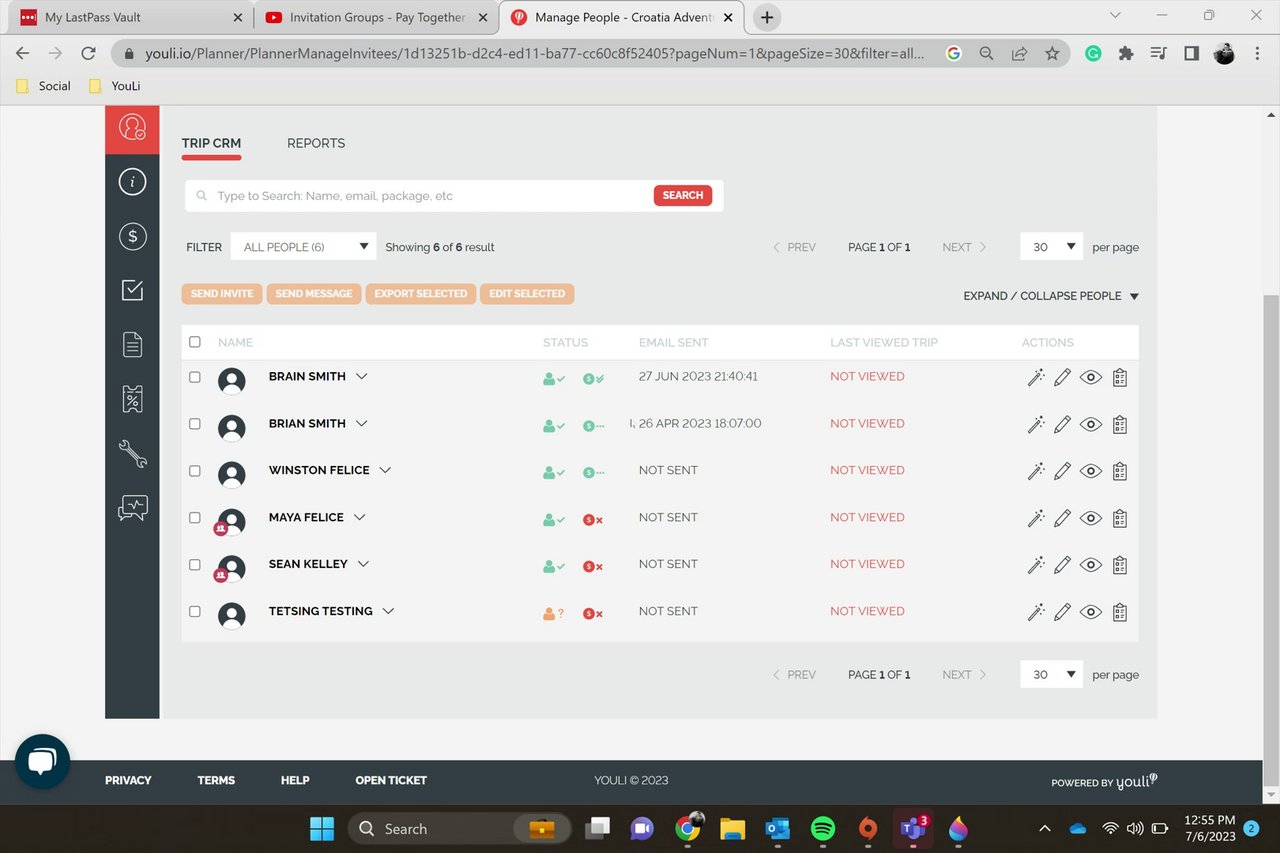
Task: Open the people icon in red sidebar
Action: 132,128
